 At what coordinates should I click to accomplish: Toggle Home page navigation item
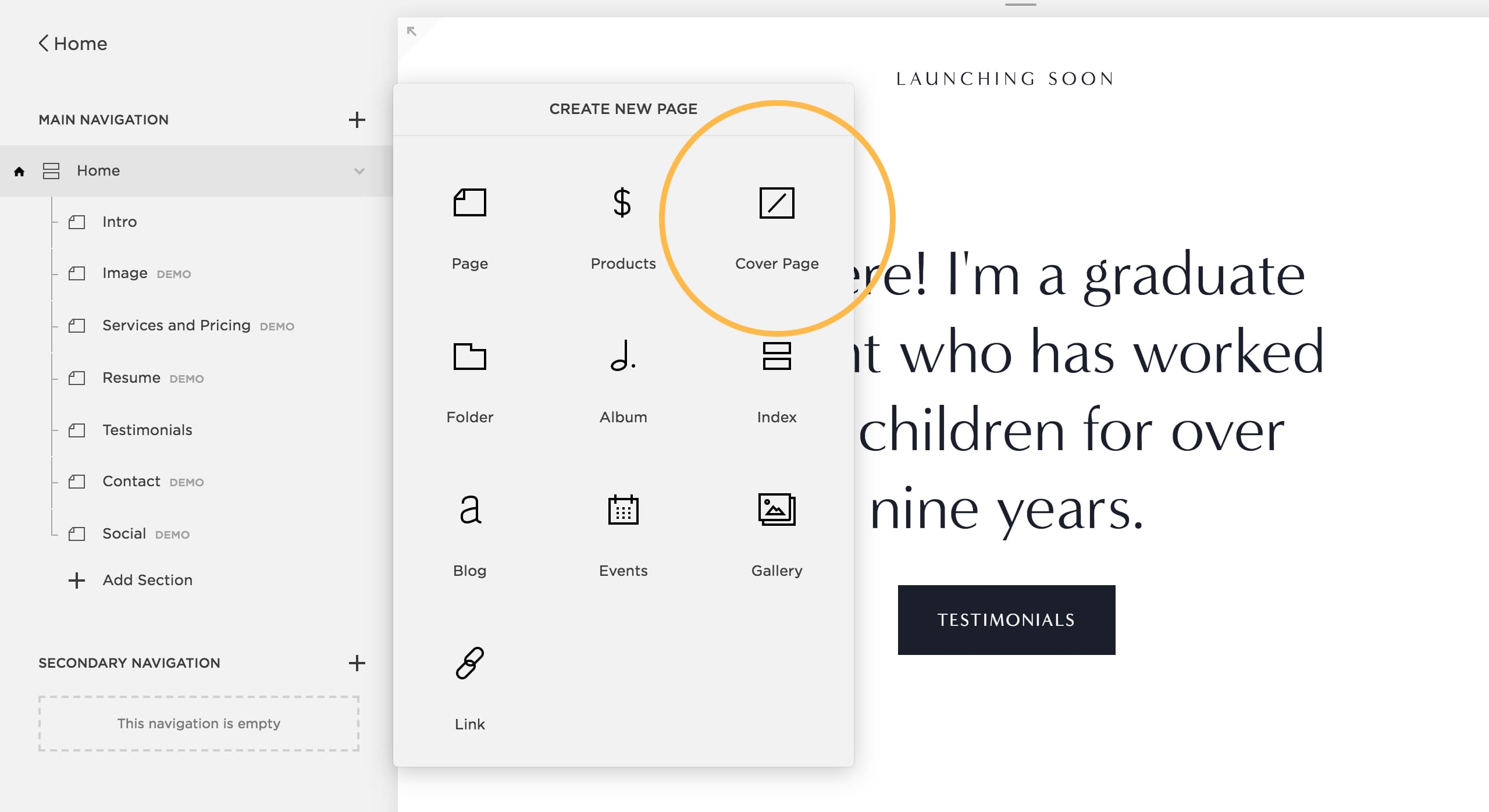359,170
